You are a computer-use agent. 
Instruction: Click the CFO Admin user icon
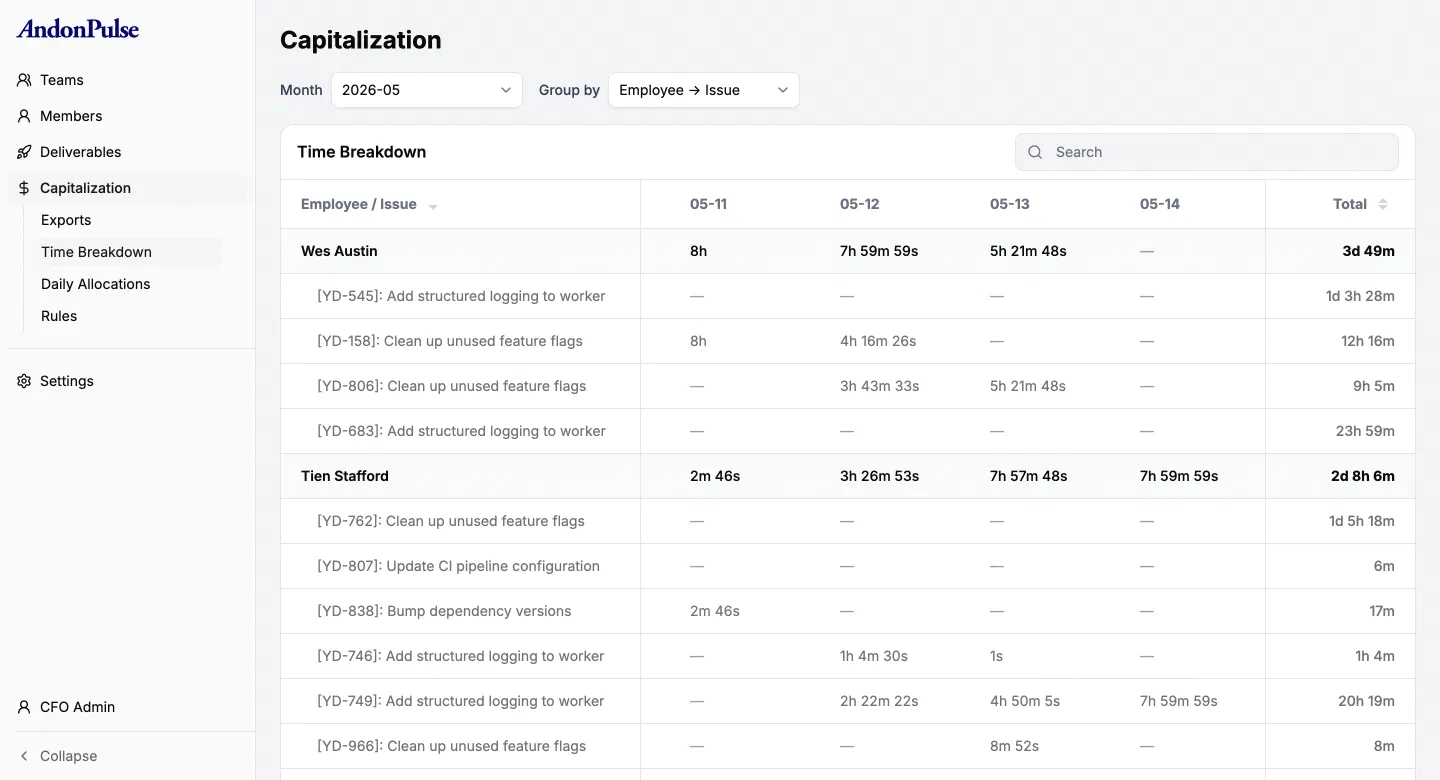[24, 707]
